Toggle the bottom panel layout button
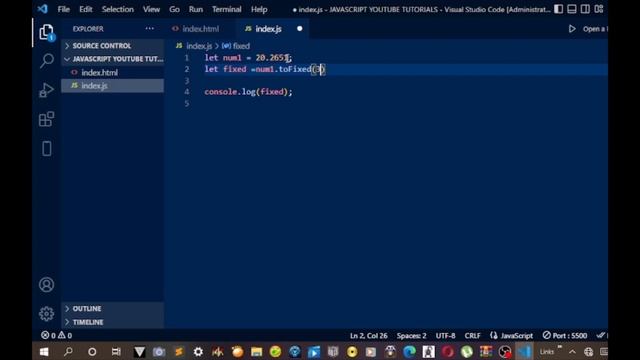This screenshot has height=360, width=640. point(572,9)
